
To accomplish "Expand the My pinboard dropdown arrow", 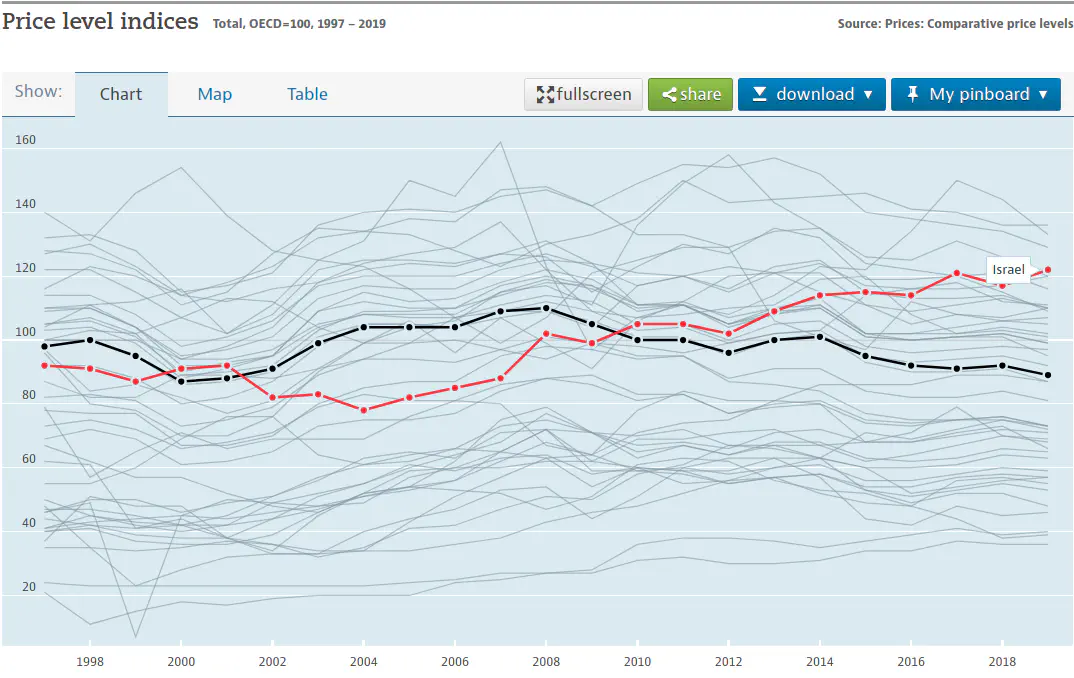I will 1043,95.
